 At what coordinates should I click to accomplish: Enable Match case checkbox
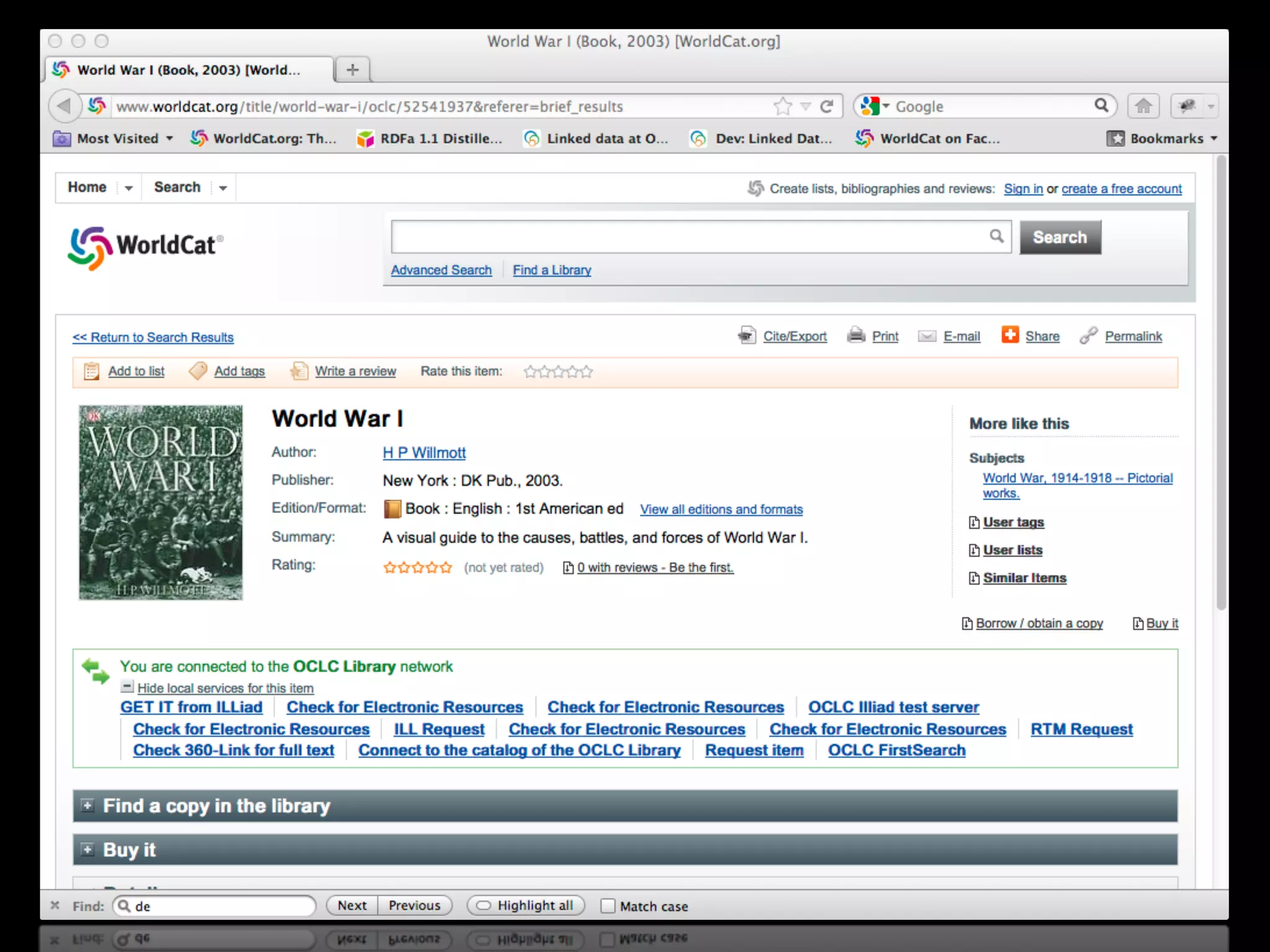608,906
